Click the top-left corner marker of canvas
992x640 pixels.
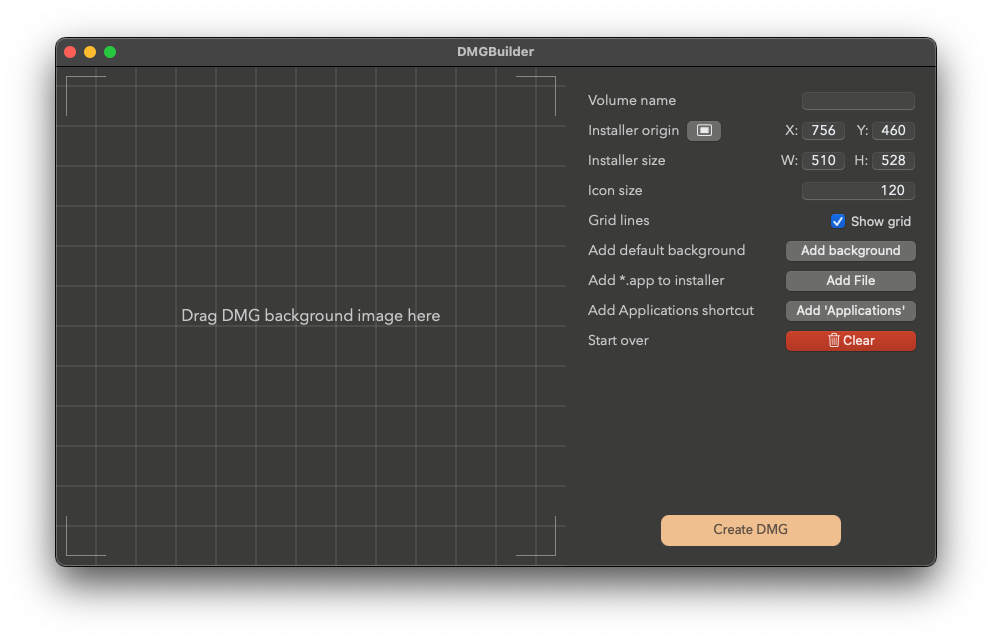coord(72,82)
